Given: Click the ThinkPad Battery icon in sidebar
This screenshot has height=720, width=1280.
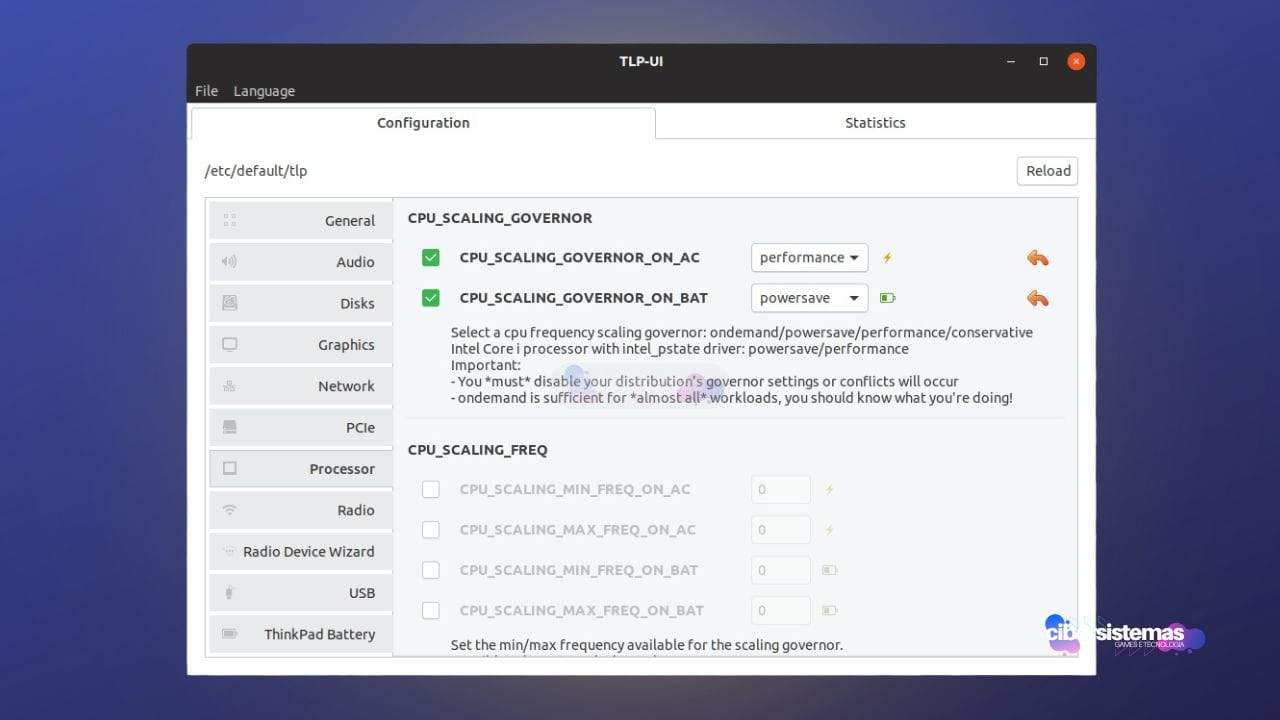Looking at the screenshot, I should (x=230, y=634).
